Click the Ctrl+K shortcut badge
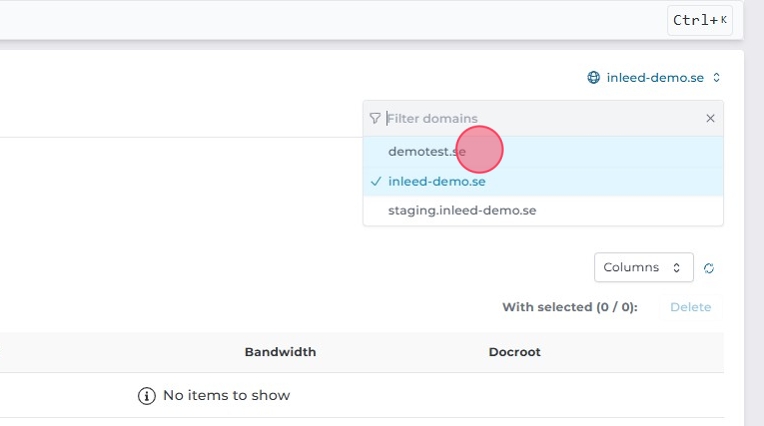The image size is (764, 426). pos(700,20)
